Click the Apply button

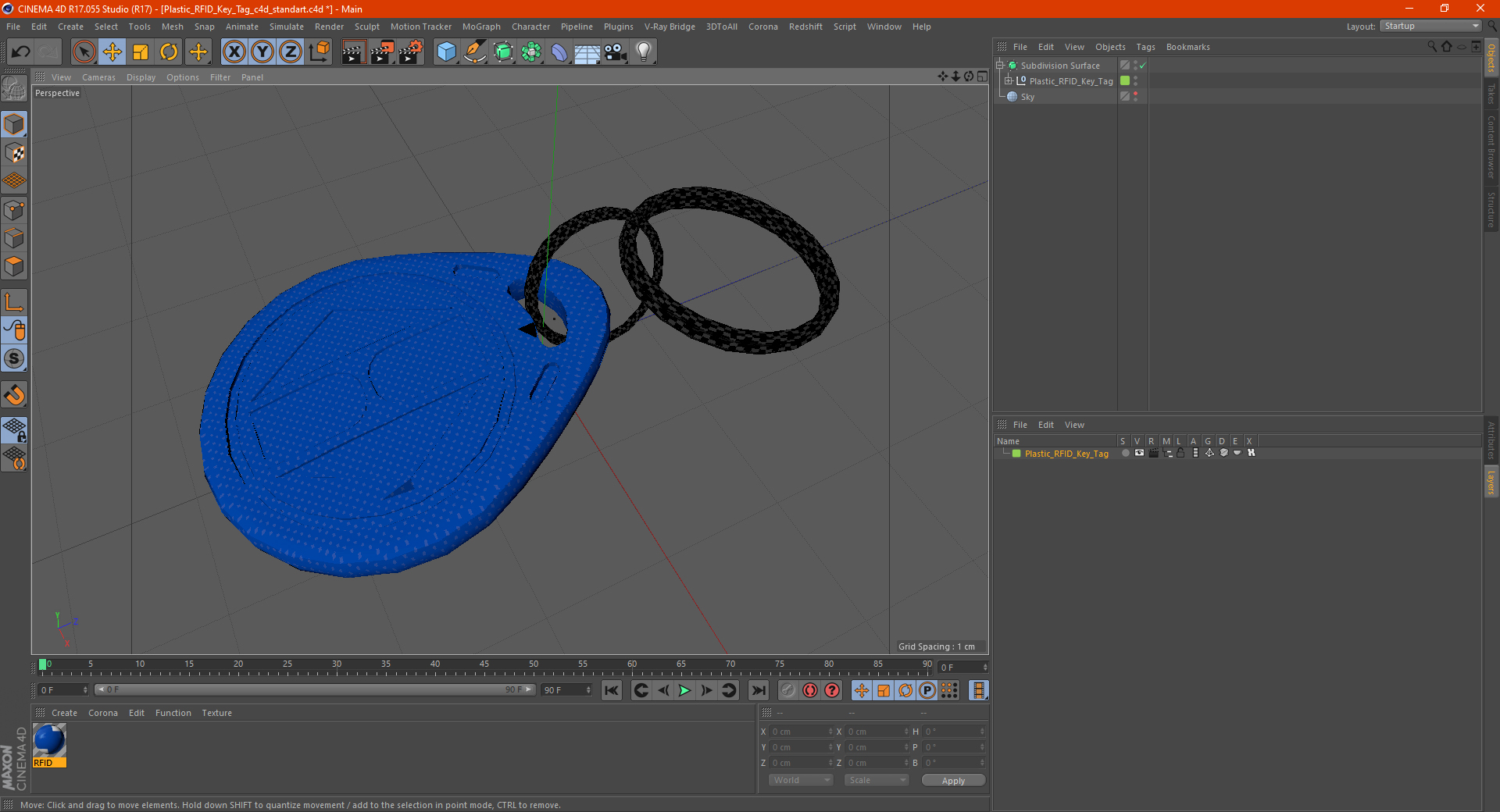pos(953,781)
